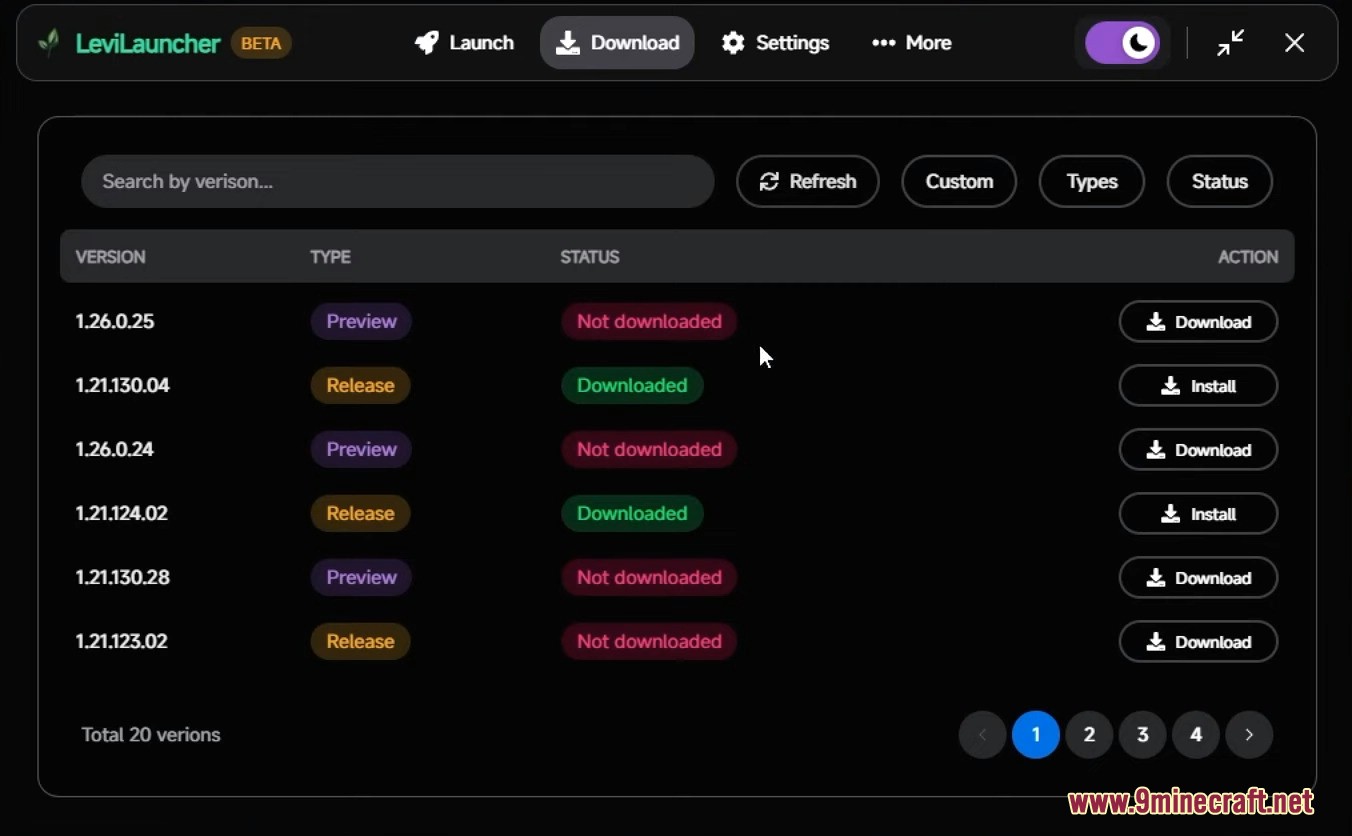Toggle the dark mode moon switch
This screenshot has width=1352, height=836.
click(x=1122, y=43)
